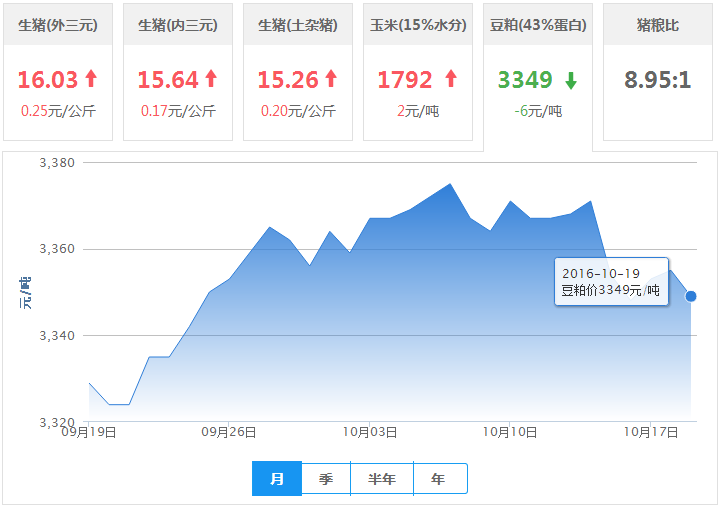Image resolution: width=722 pixels, height=509 pixels.
Task: Click the 元/吨 y-axis title
Action: point(25,293)
